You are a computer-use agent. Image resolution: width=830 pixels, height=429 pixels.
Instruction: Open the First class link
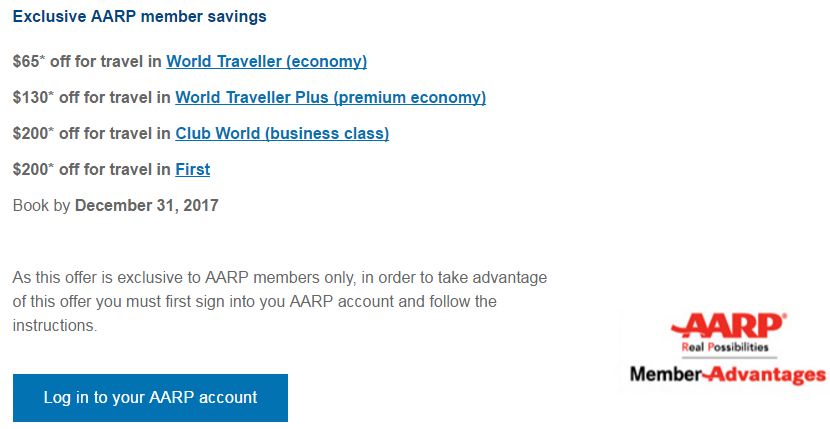coord(192,170)
